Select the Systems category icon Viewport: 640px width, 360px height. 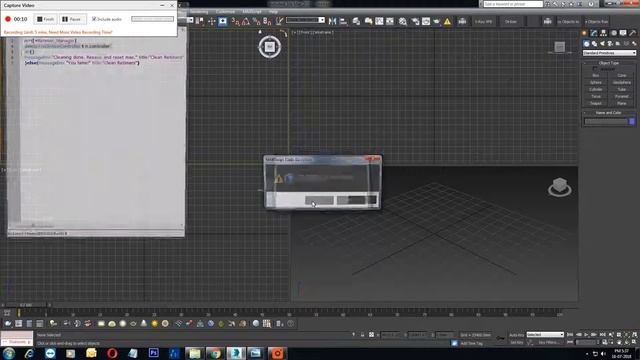(634, 44)
